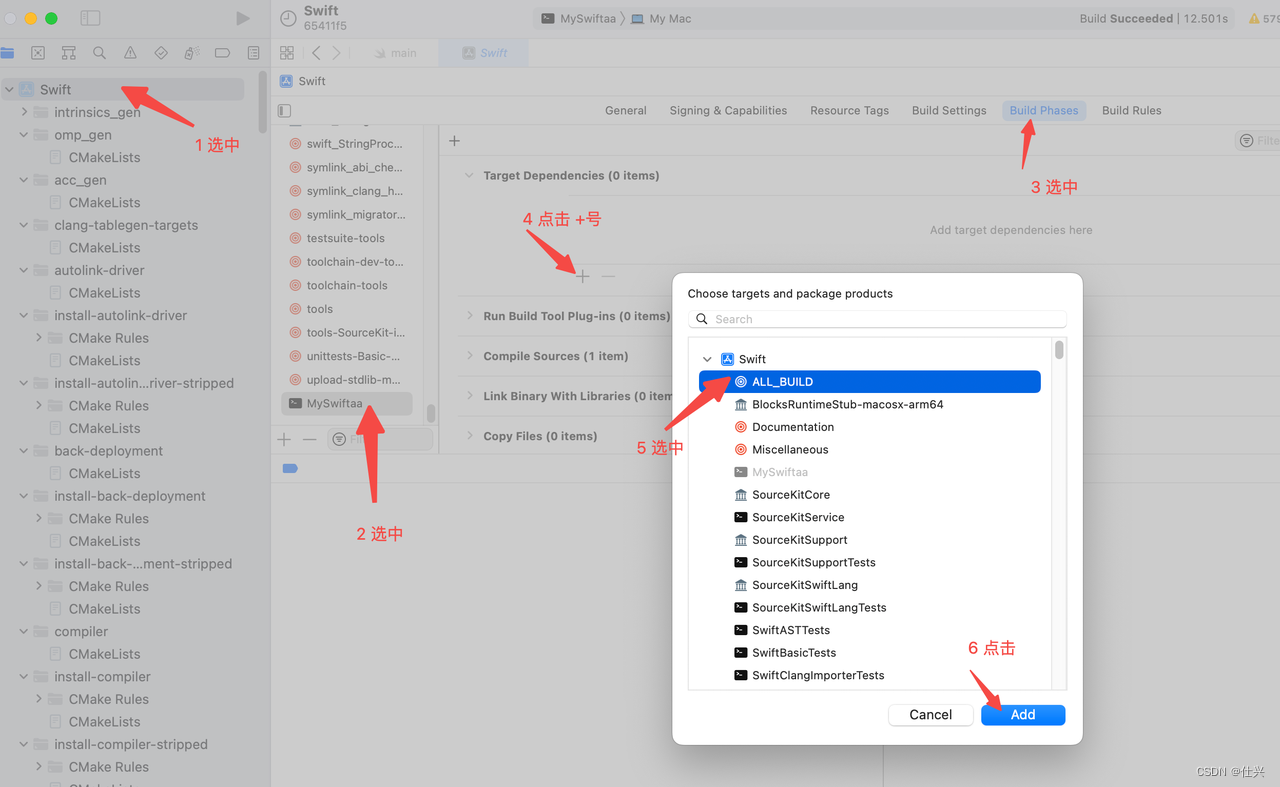Remove target with the bottom minus
The width and height of the screenshot is (1280, 787).
[x=310, y=439]
